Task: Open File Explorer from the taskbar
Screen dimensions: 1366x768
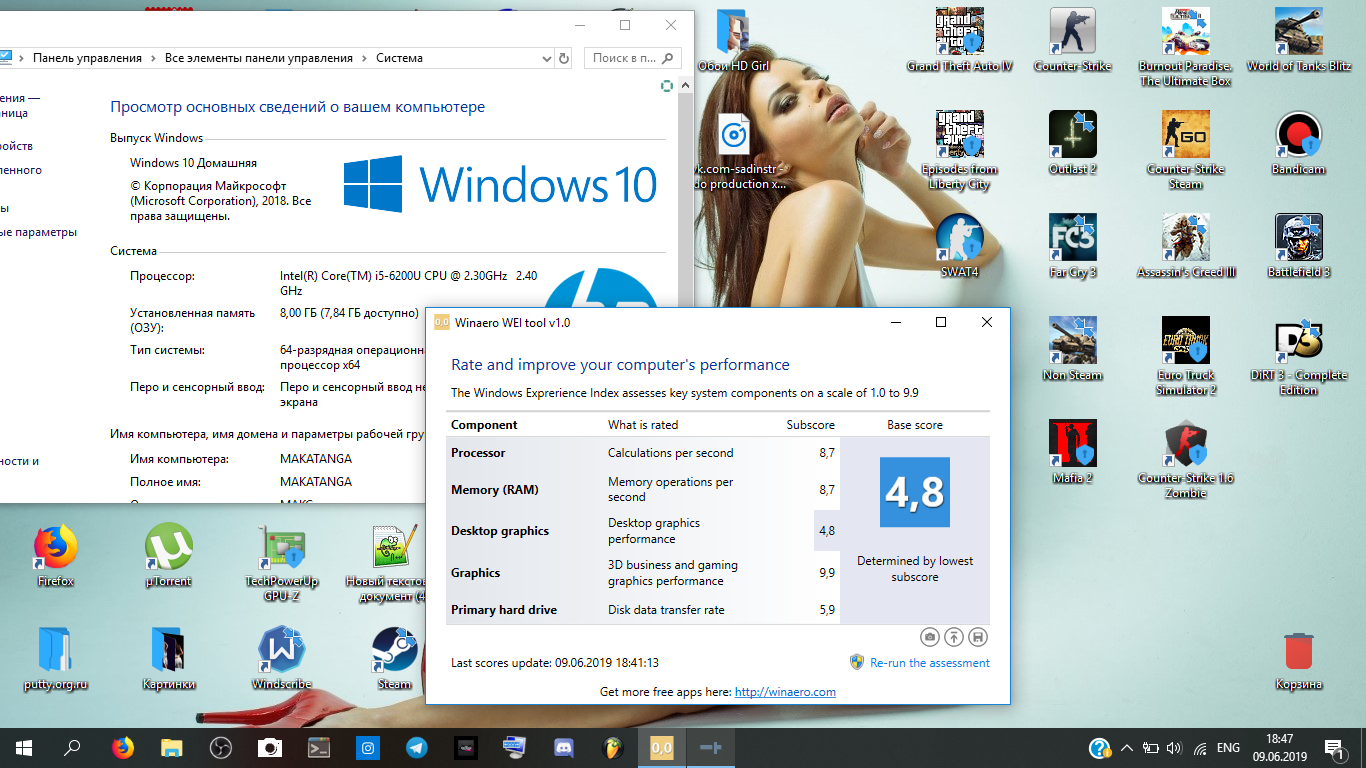Action: click(172, 747)
